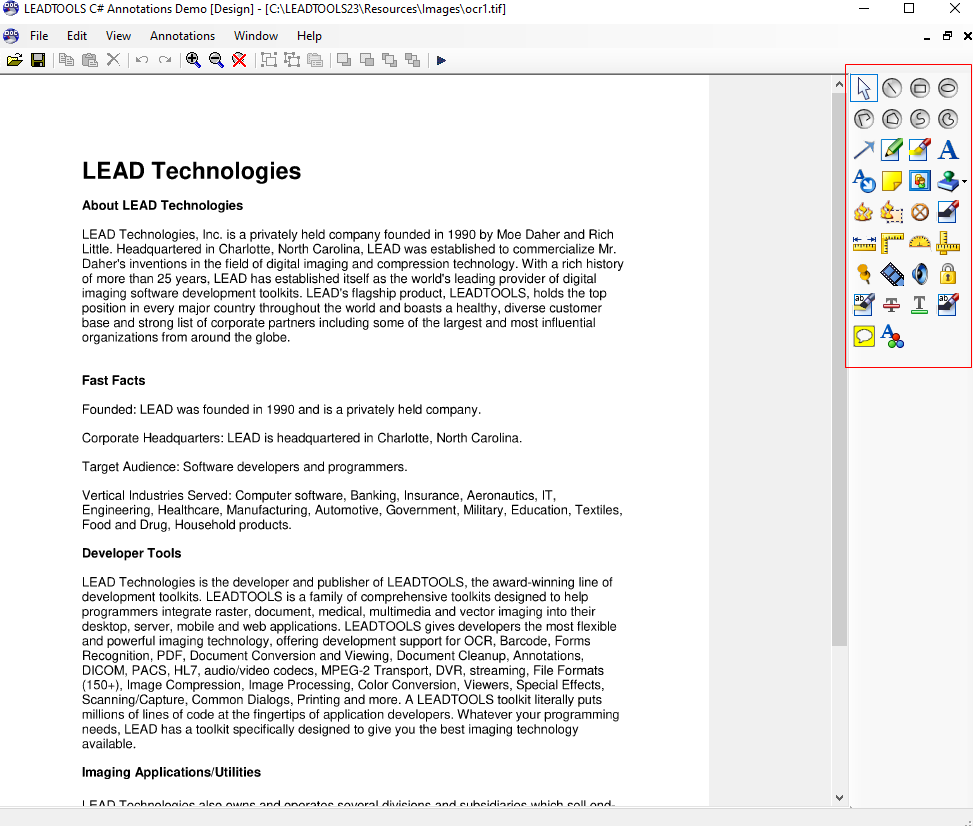Open the document icon in menu bar
973x826 pixels.
click(11, 36)
